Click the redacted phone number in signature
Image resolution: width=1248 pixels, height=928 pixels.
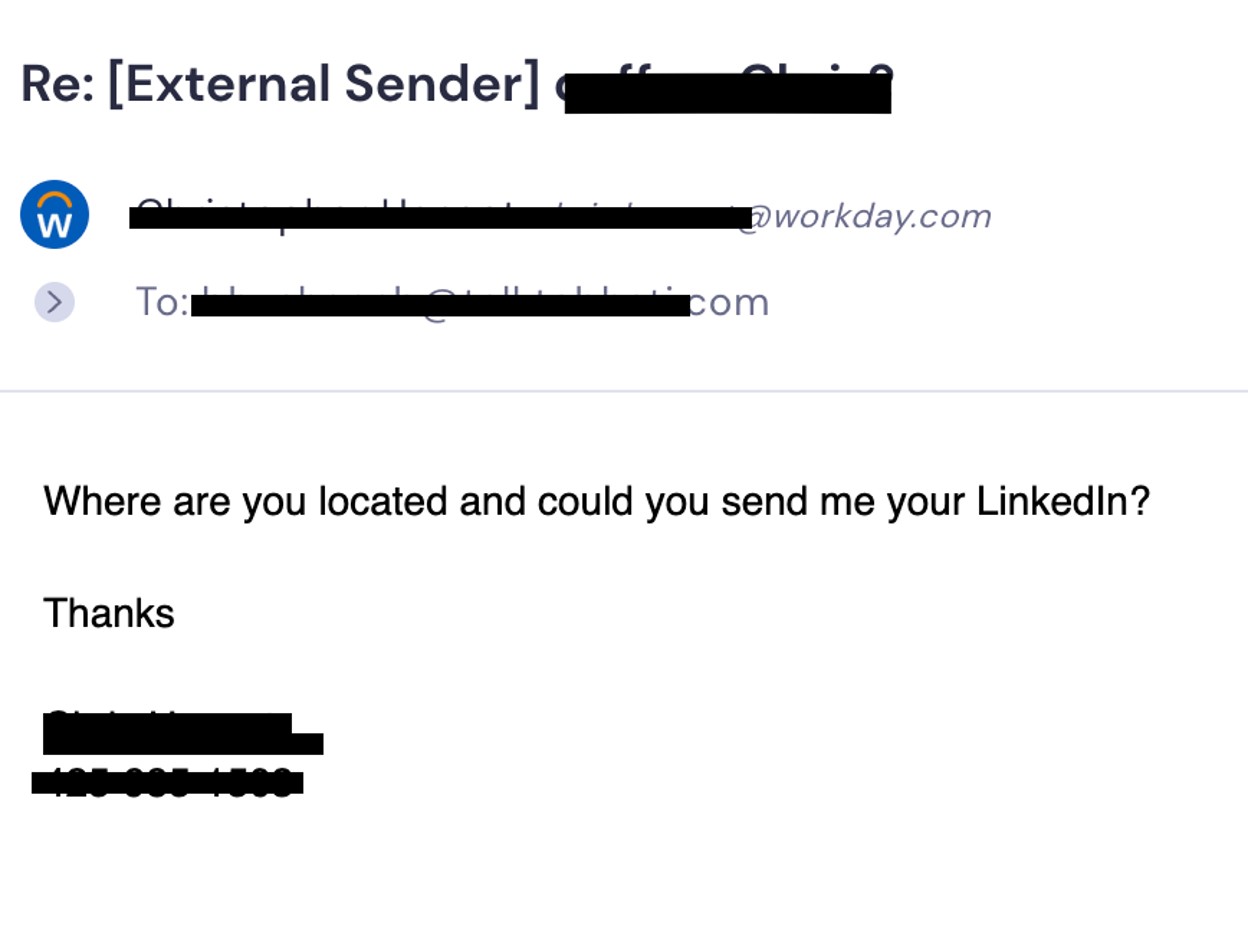168,782
